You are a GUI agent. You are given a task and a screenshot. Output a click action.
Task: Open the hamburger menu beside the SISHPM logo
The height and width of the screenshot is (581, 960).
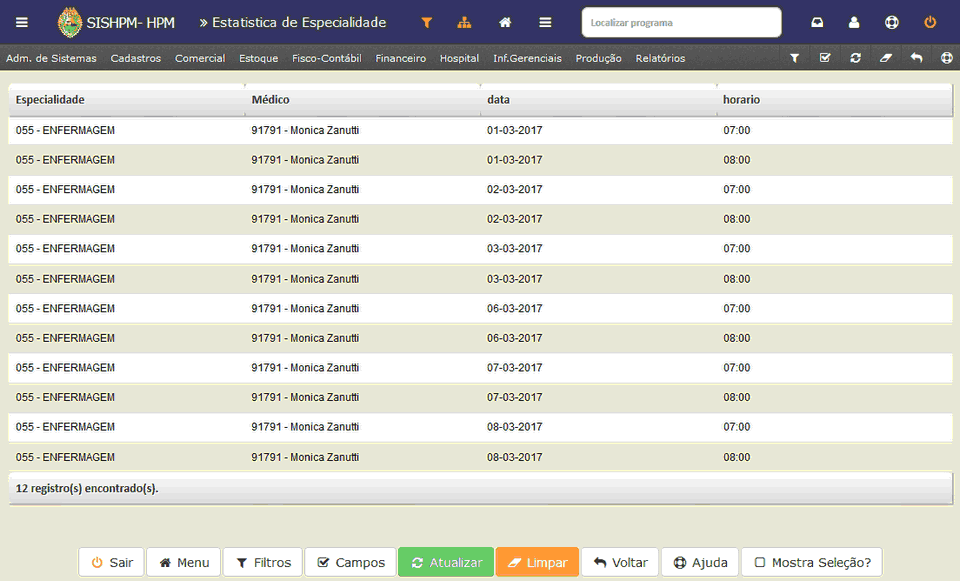21,23
